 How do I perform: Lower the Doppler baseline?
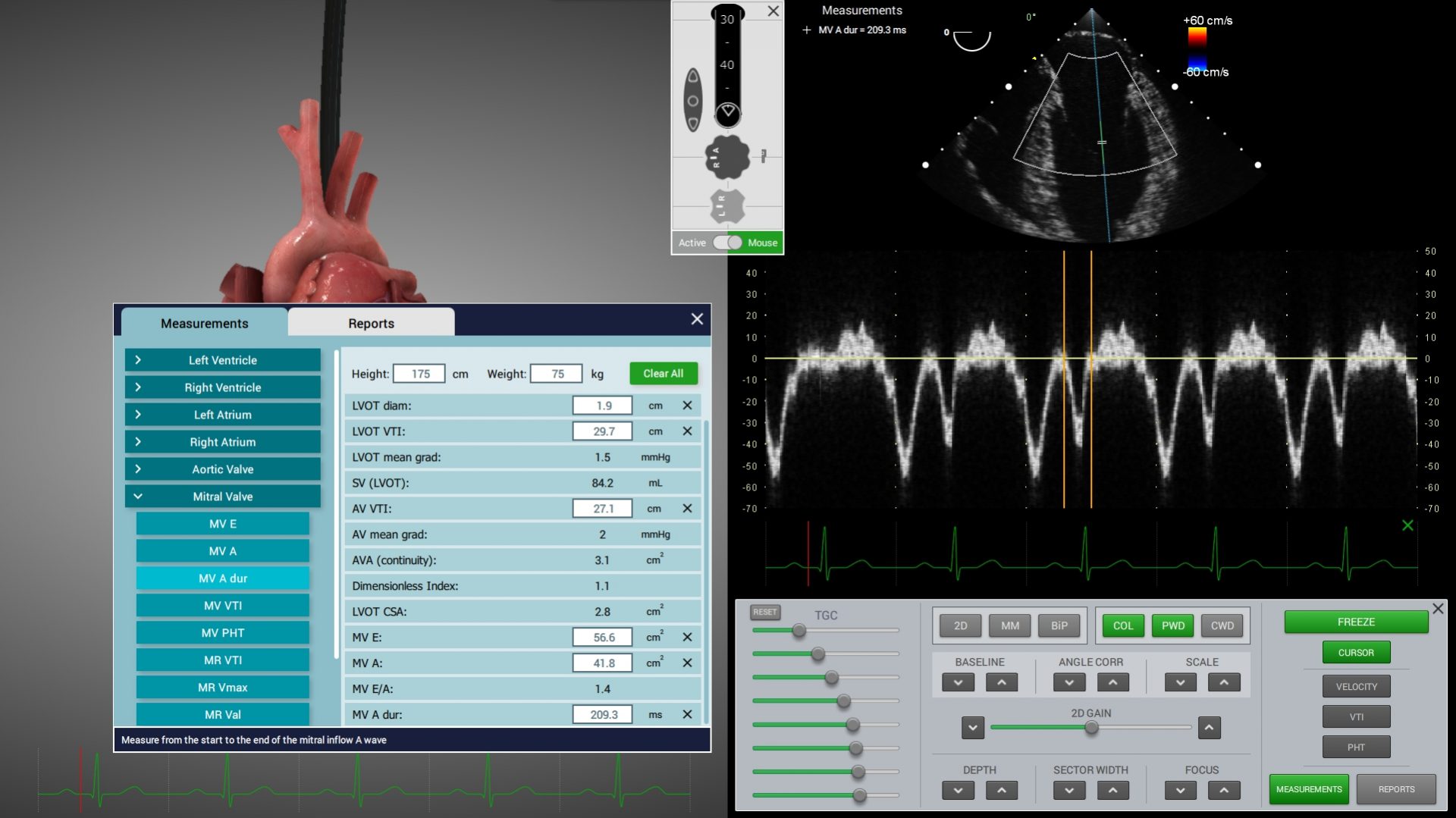point(958,682)
